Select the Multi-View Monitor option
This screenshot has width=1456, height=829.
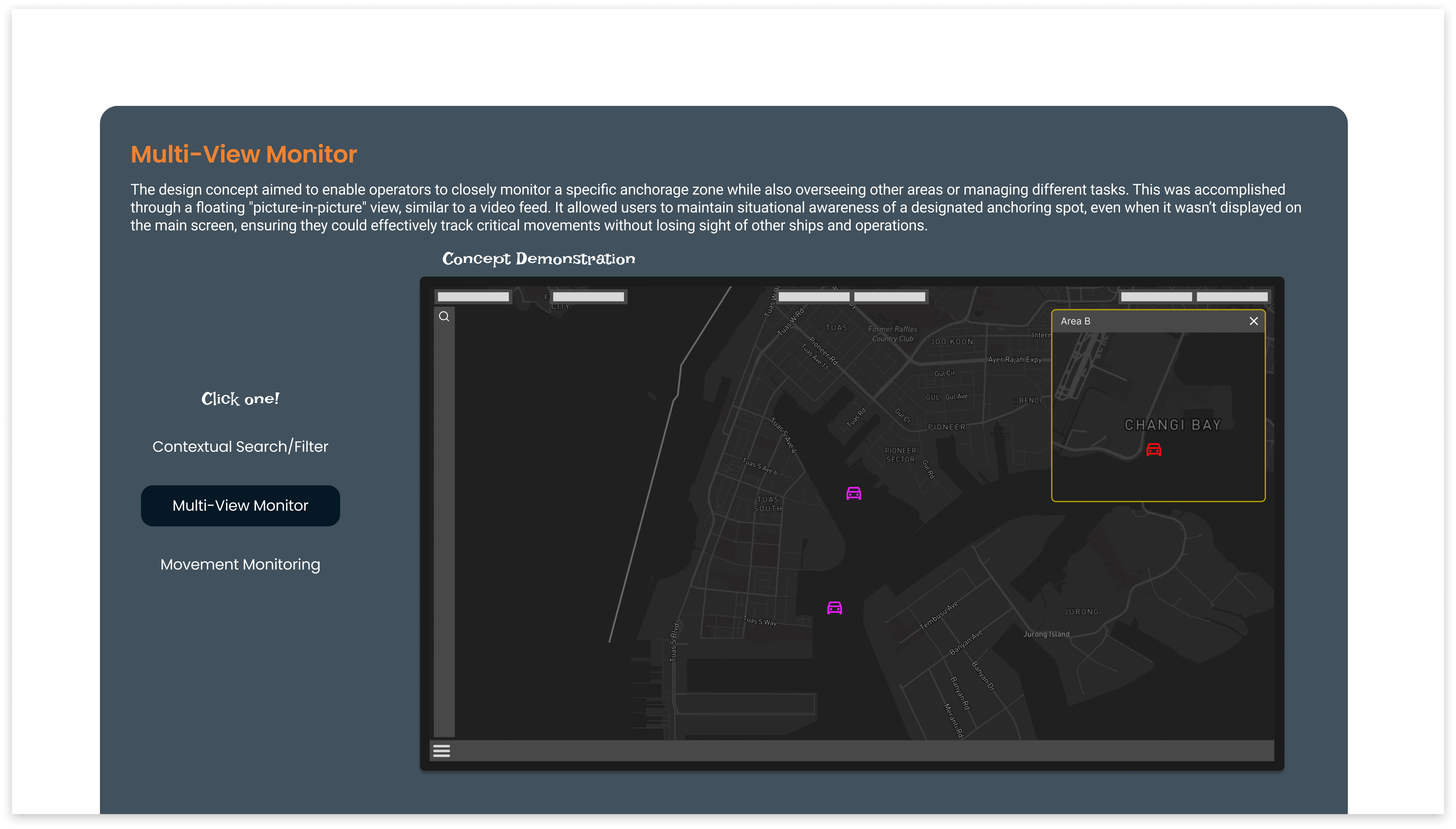[240, 505]
